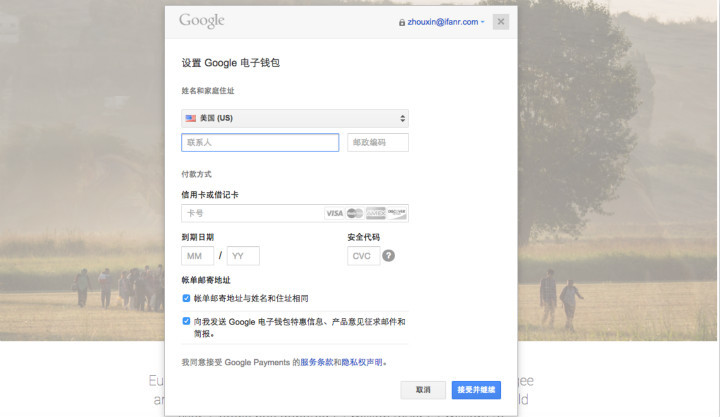This screenshot has height=417, width=720.
Task: Focus the 联系人 contact name field
Action: point(260,143)
